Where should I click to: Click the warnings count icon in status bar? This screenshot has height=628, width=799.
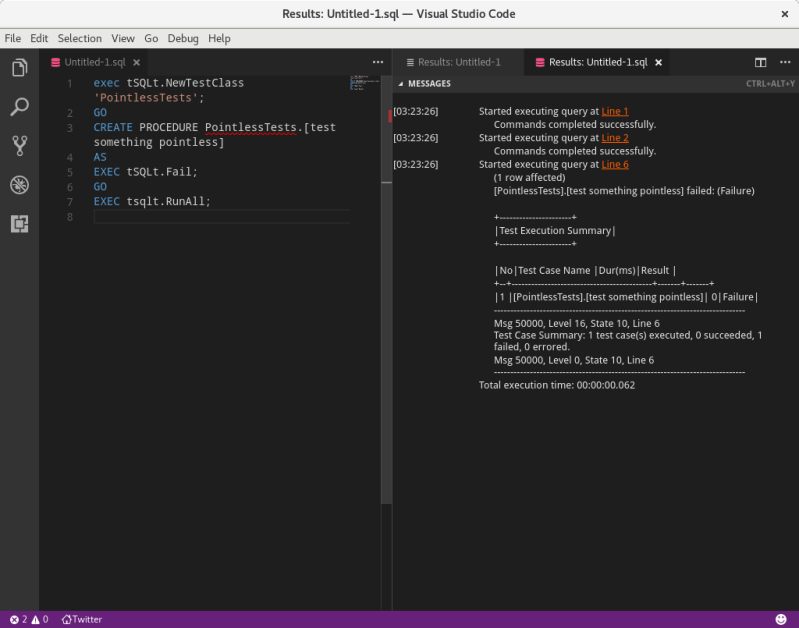[35, 619]
